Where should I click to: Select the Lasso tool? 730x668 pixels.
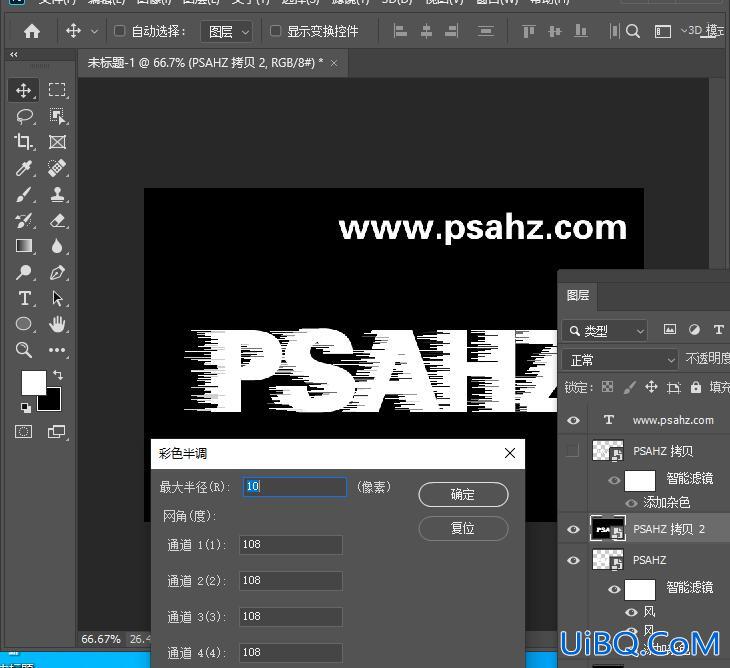pos(24,116)
